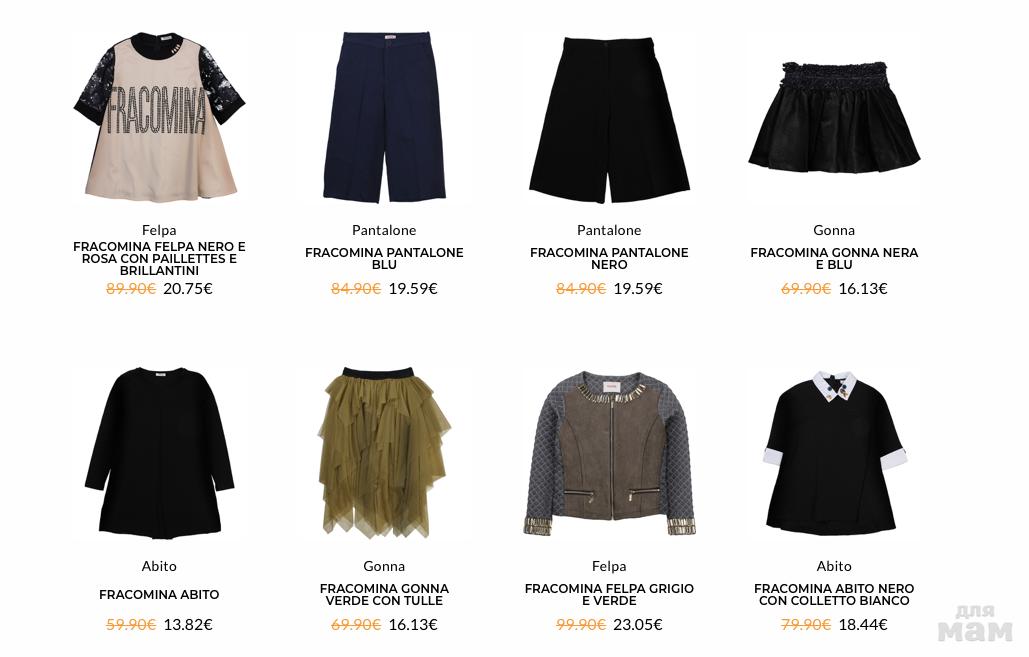Open the pink Fracomina sweatshirt product image
This screenshot has width=1029, height=657.
pyautogui.click(x=159, y=117)
